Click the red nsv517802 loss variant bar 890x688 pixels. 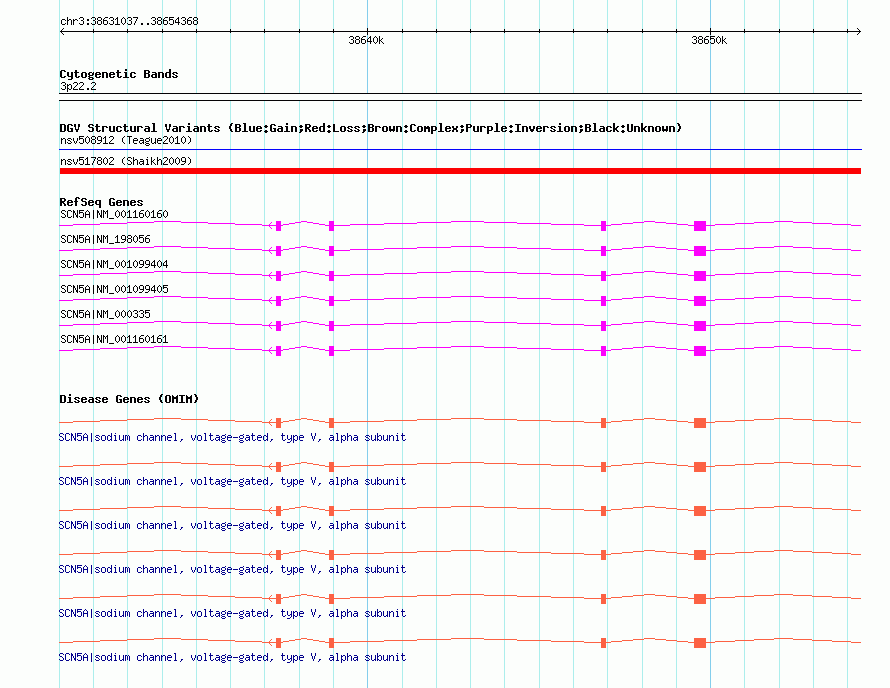(x=460, y=171)
